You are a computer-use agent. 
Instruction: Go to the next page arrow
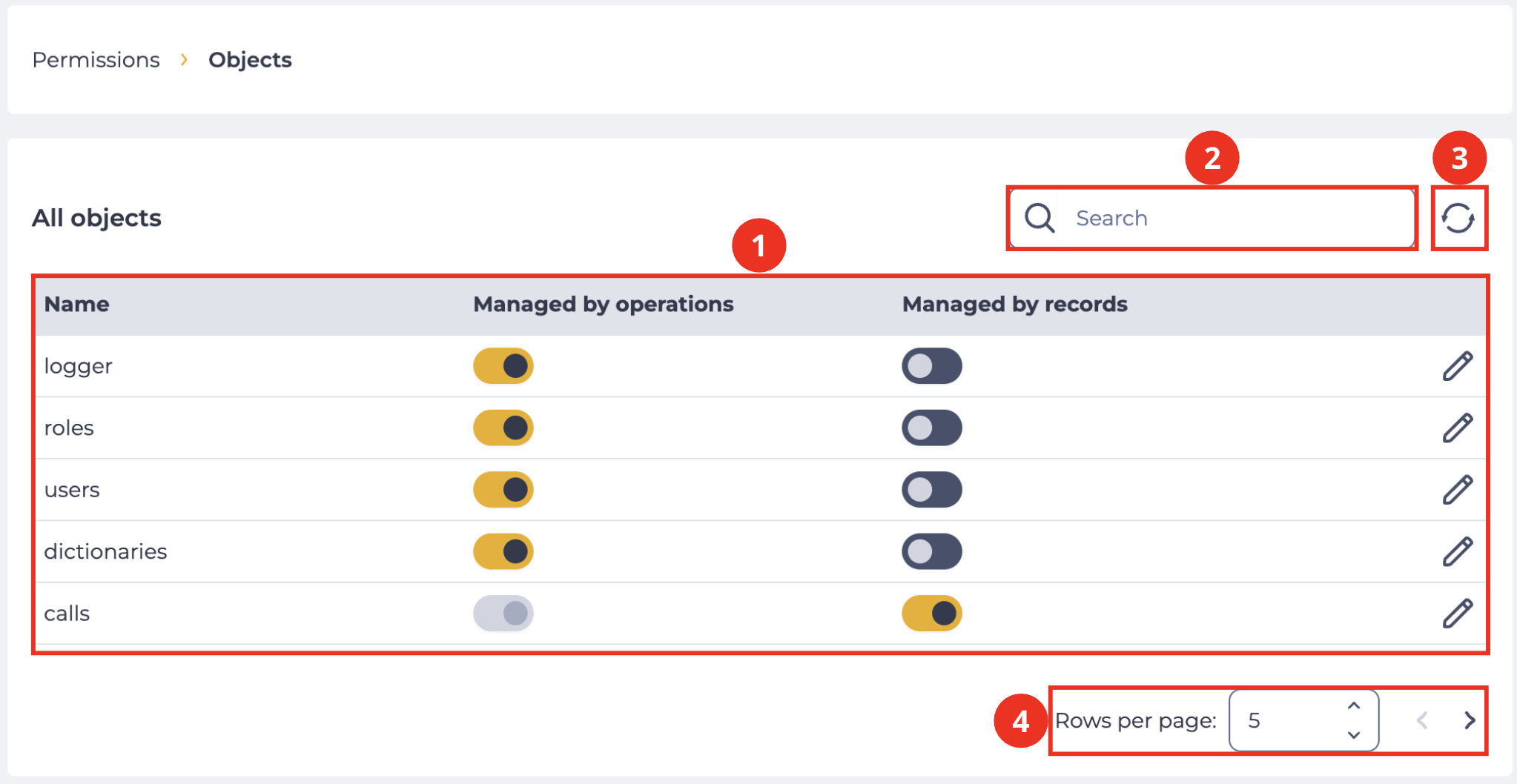coord(1470,720)
